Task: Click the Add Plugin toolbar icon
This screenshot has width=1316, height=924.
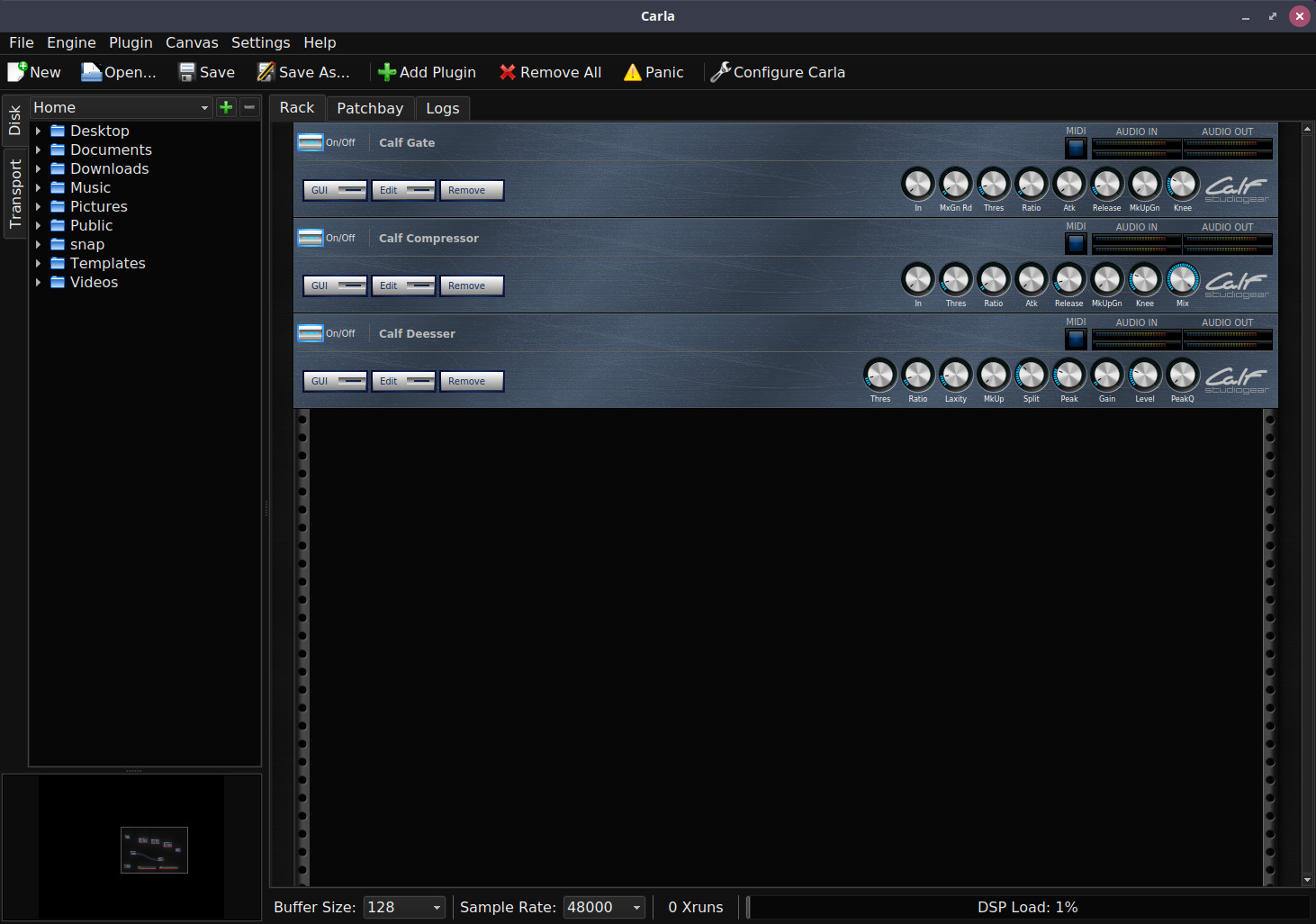Action: click(x=387, y=72)
